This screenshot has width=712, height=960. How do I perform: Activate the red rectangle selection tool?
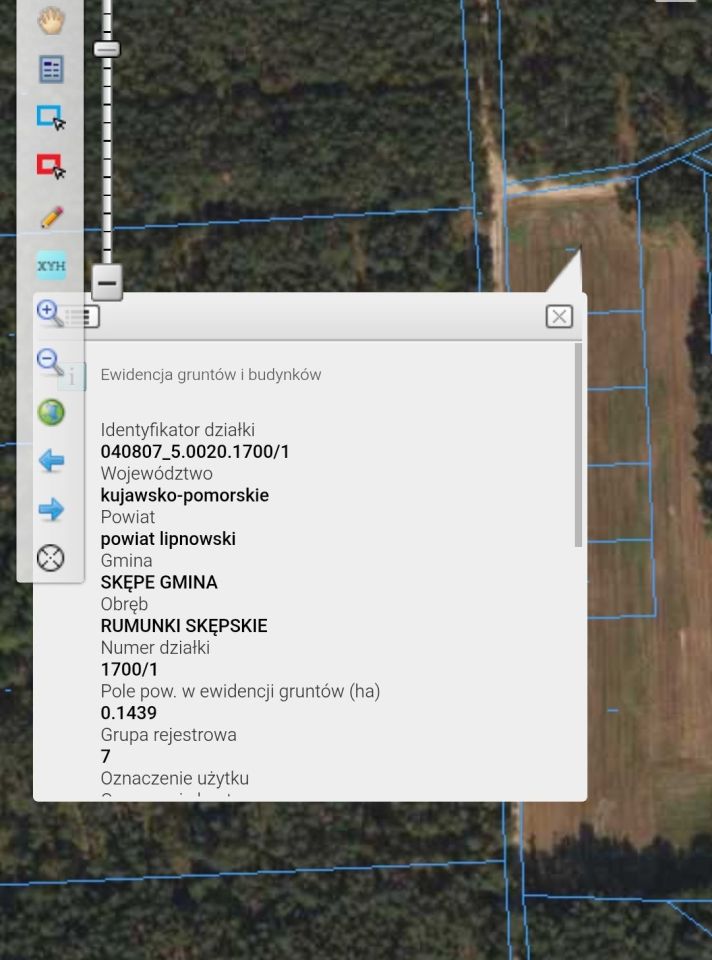tap(51, 166)
